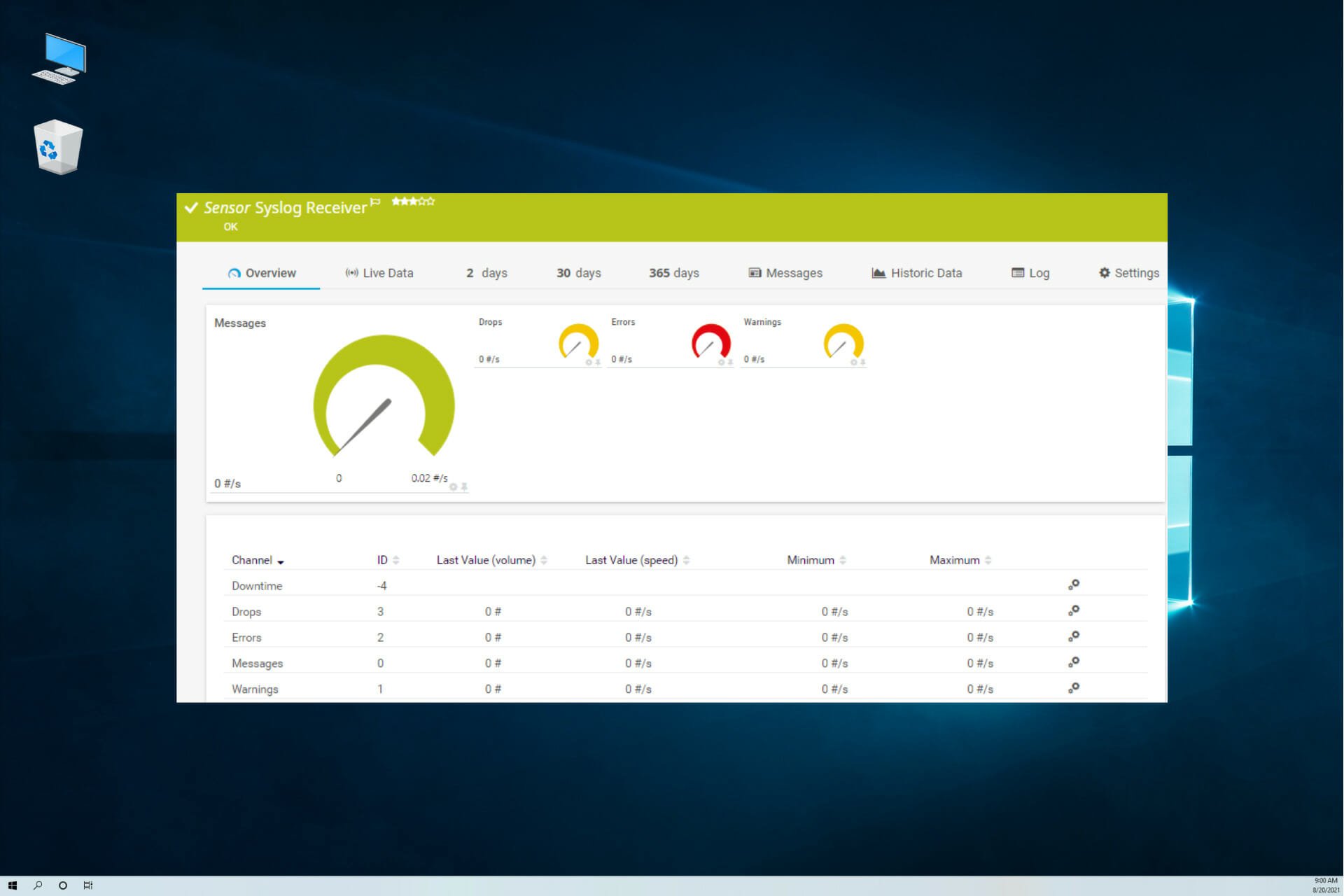The height and width of the screenshot is (896, 1344).
Task: Click the '0.02 #/s' gauge maximum label
Action: [x=429, y=478]
